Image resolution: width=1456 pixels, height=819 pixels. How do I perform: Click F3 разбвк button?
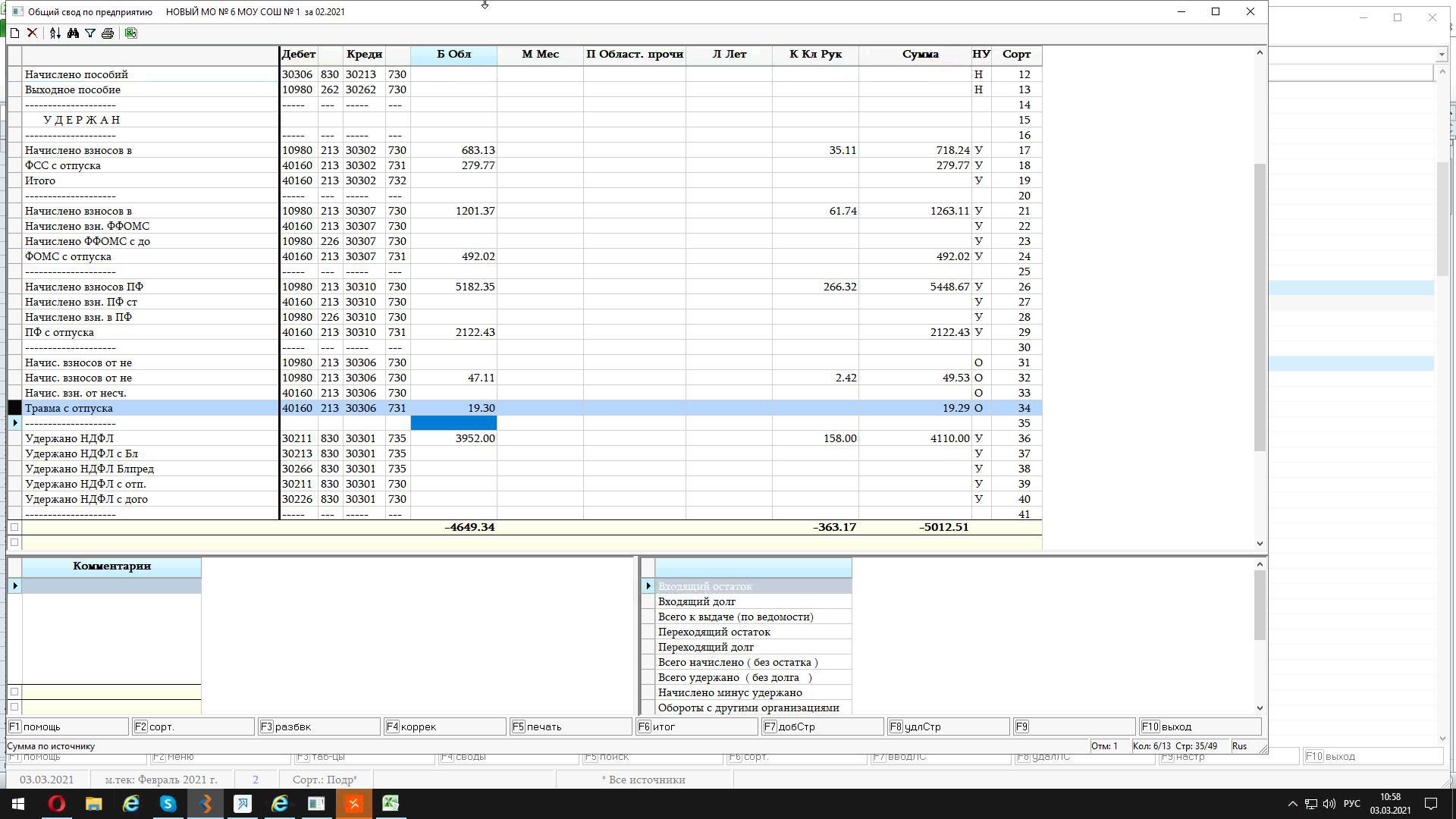(x=319, y=726)
